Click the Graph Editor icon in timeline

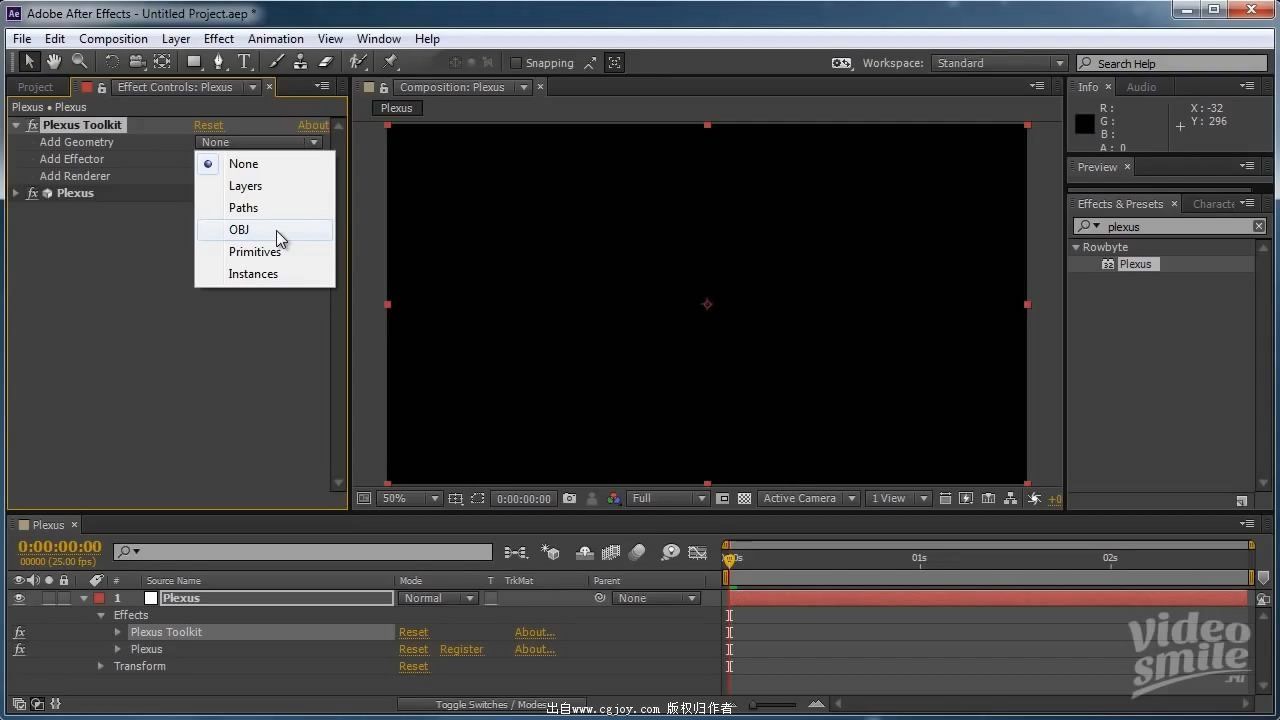coord(698,552)
